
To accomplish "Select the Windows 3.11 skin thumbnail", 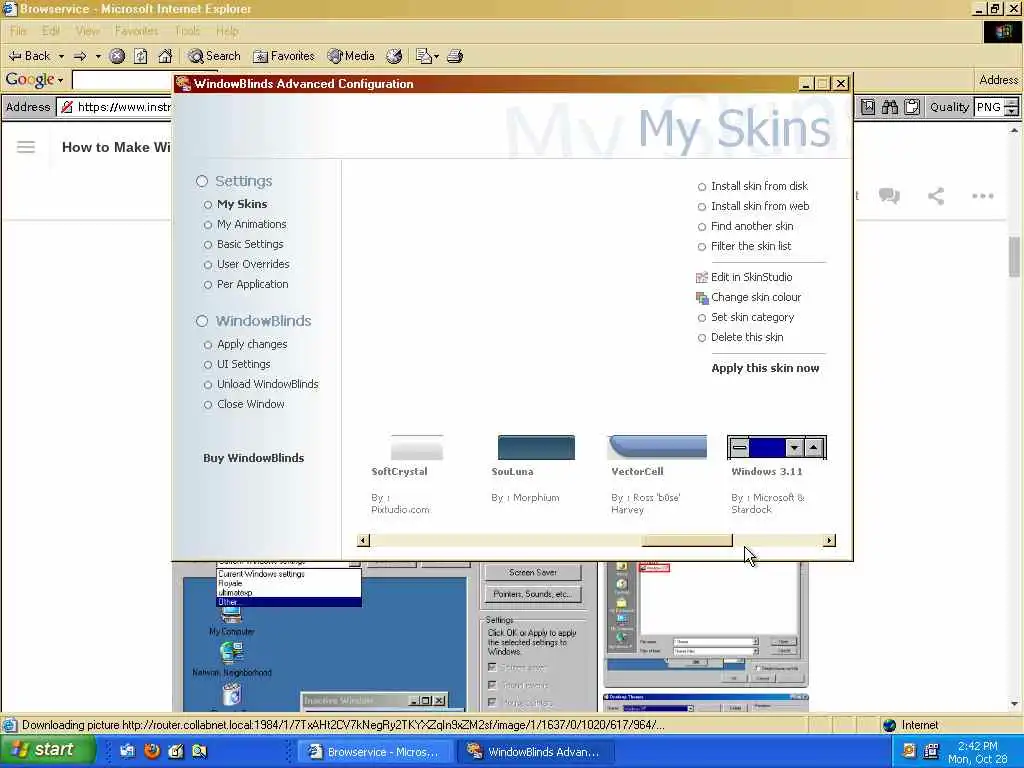I will click(776, 447).
